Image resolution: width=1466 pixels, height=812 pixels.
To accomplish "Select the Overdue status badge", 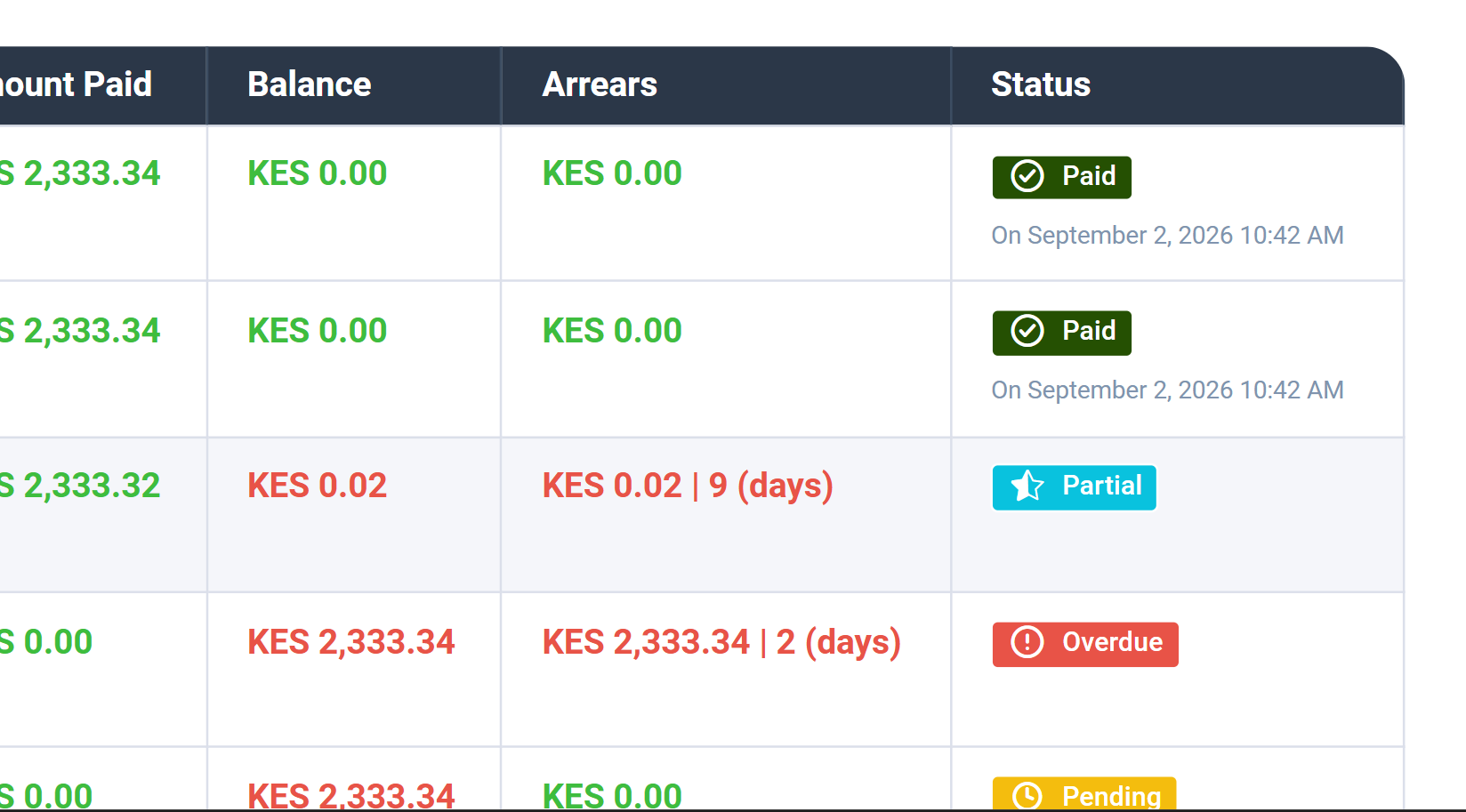I will [x=1085, y=644].
